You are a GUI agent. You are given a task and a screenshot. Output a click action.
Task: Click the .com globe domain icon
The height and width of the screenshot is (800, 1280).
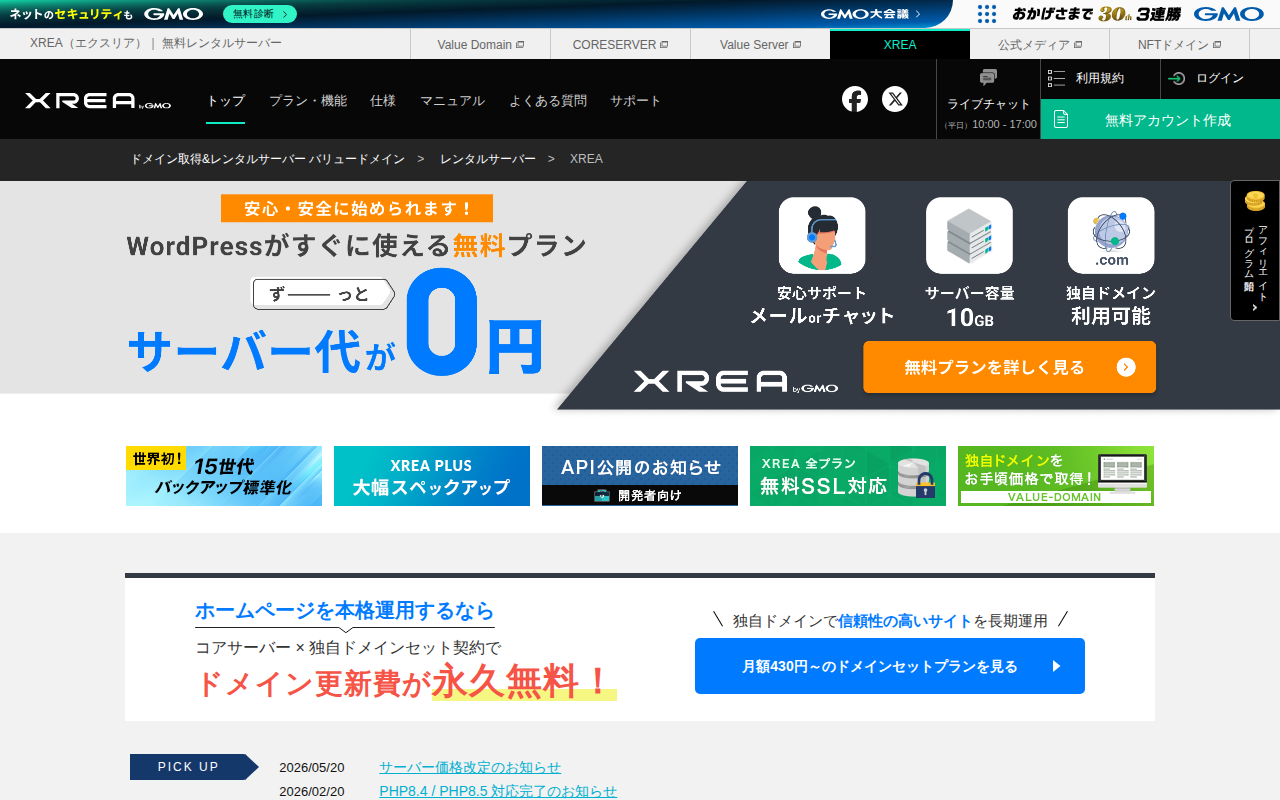(x=1111, y=236)
